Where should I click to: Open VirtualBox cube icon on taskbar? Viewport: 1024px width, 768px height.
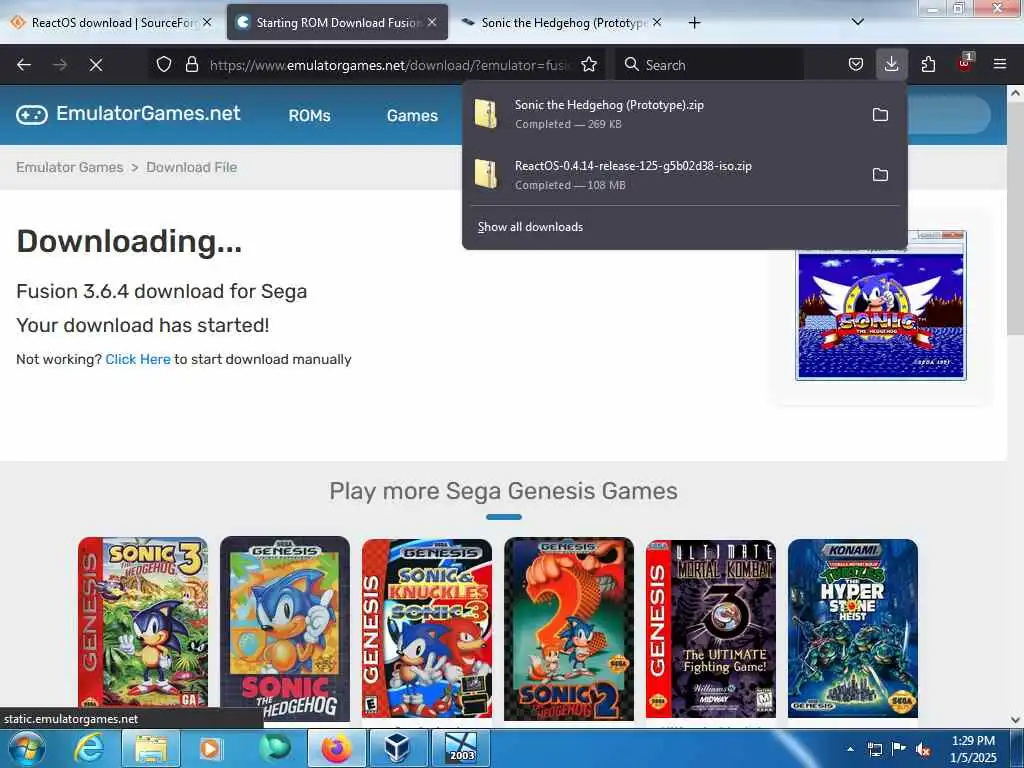pyautogui.click(x=398, y=748)
